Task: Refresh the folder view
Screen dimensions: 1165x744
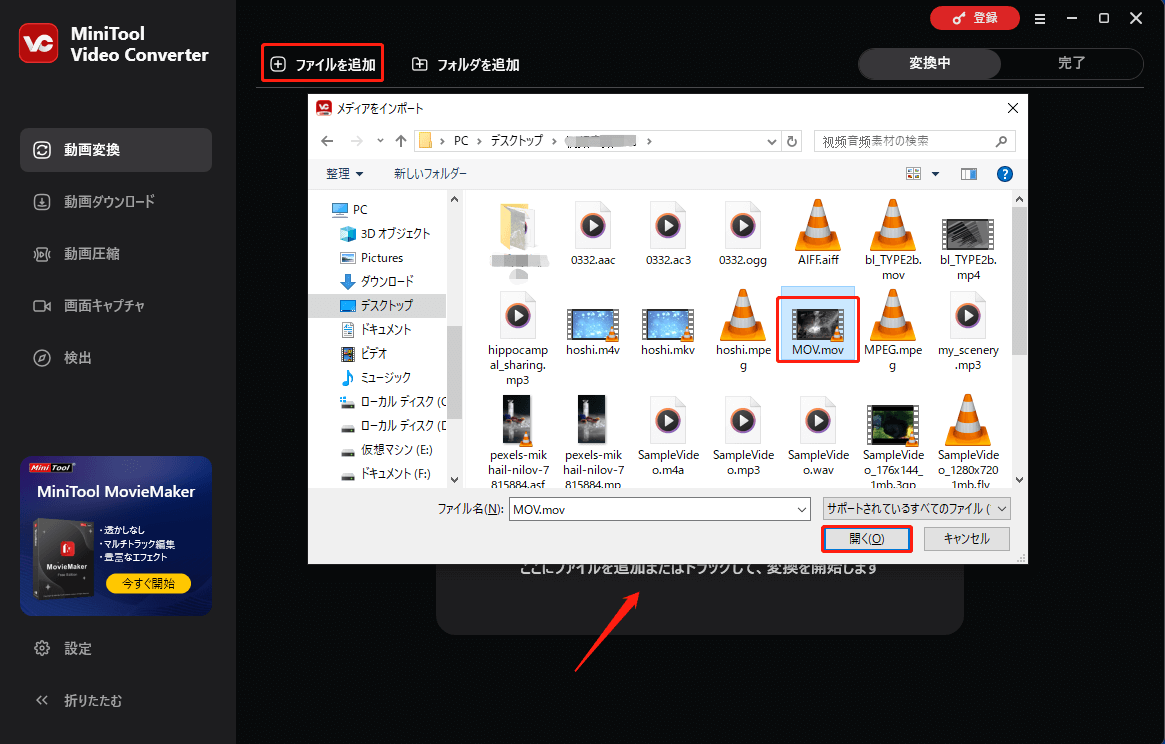Action: point(792,141)
